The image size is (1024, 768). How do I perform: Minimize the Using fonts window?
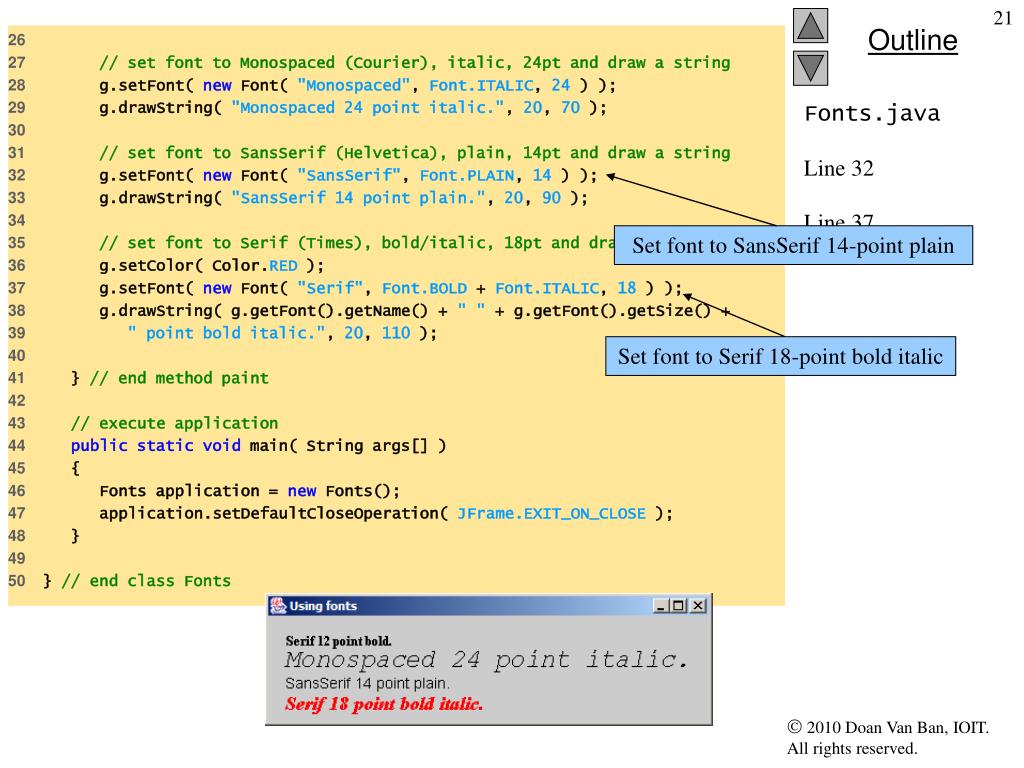(661, 606)
